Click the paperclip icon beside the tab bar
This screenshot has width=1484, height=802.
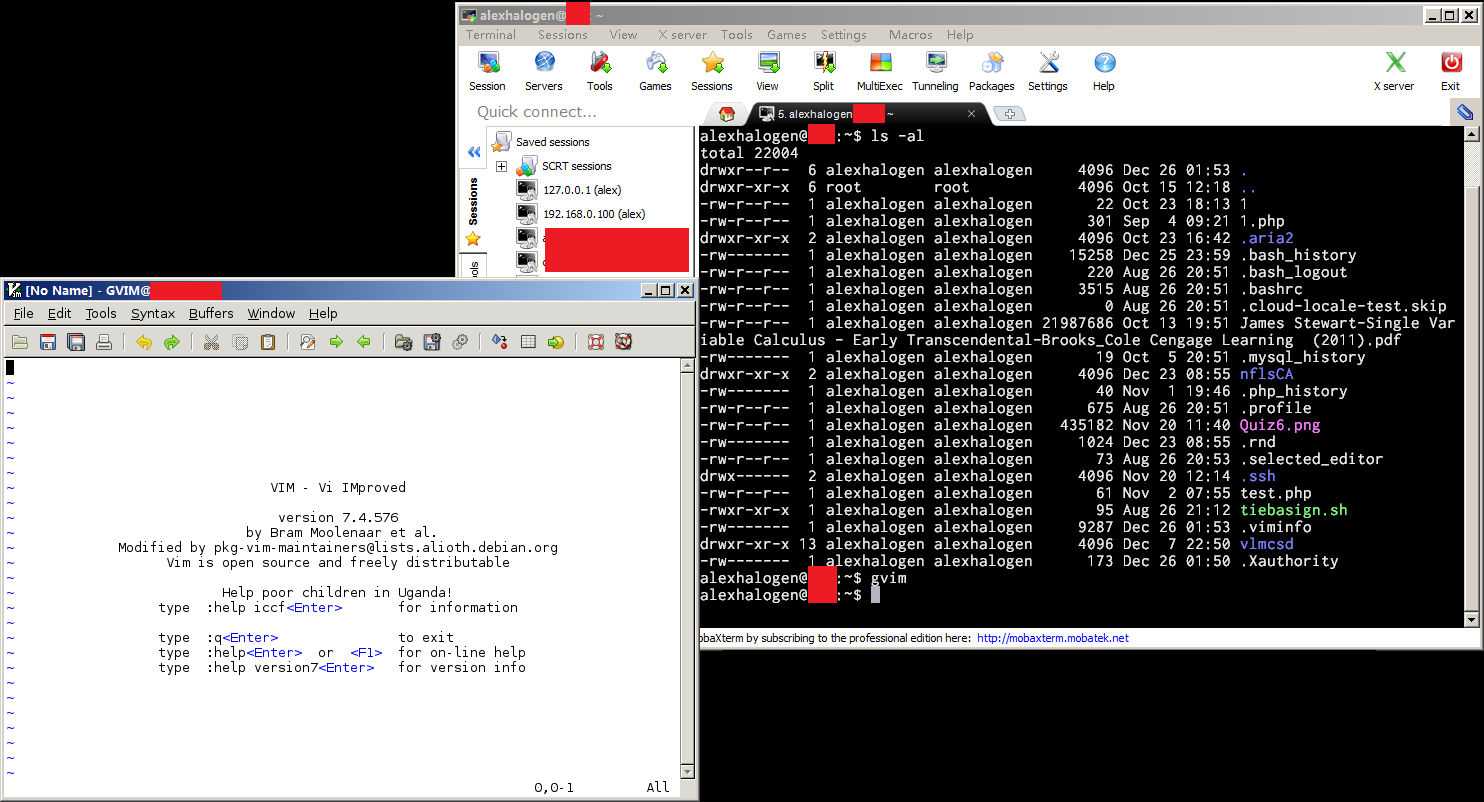(x=1465, y=113)
